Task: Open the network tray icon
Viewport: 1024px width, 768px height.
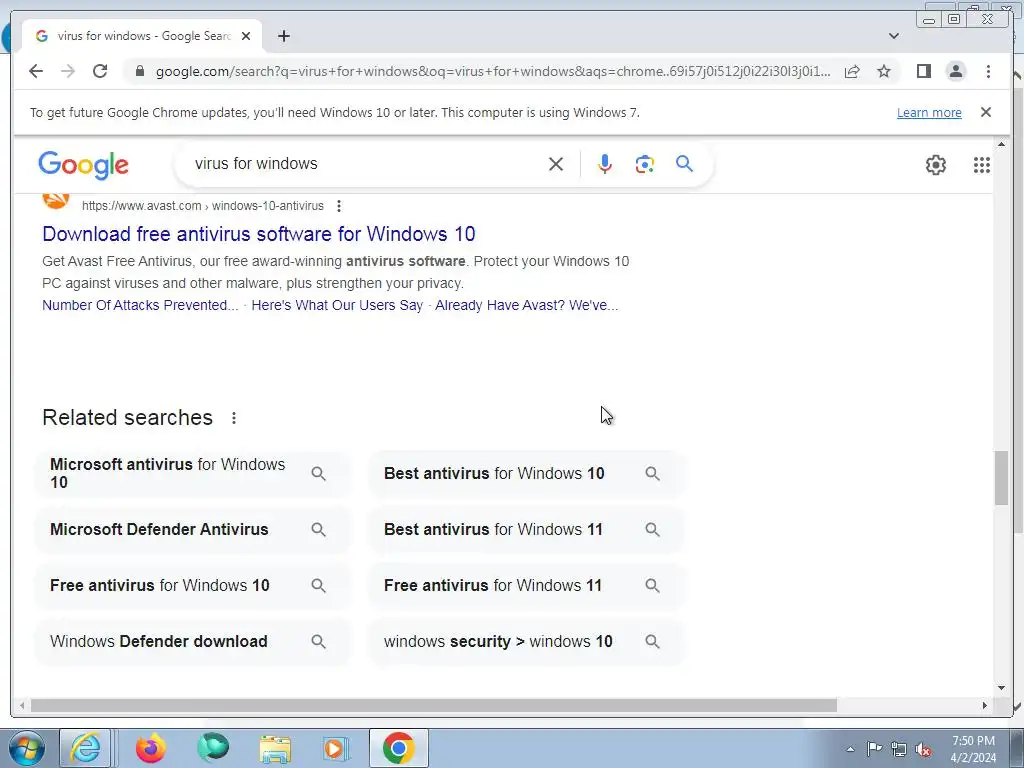Action: pos(899,749)
